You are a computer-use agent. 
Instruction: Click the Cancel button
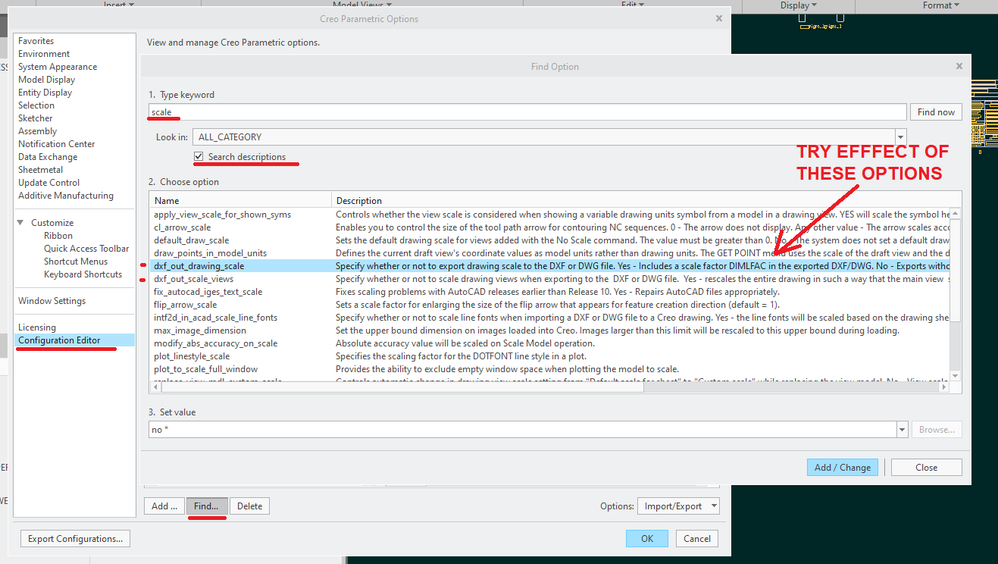tap(697, 539)
